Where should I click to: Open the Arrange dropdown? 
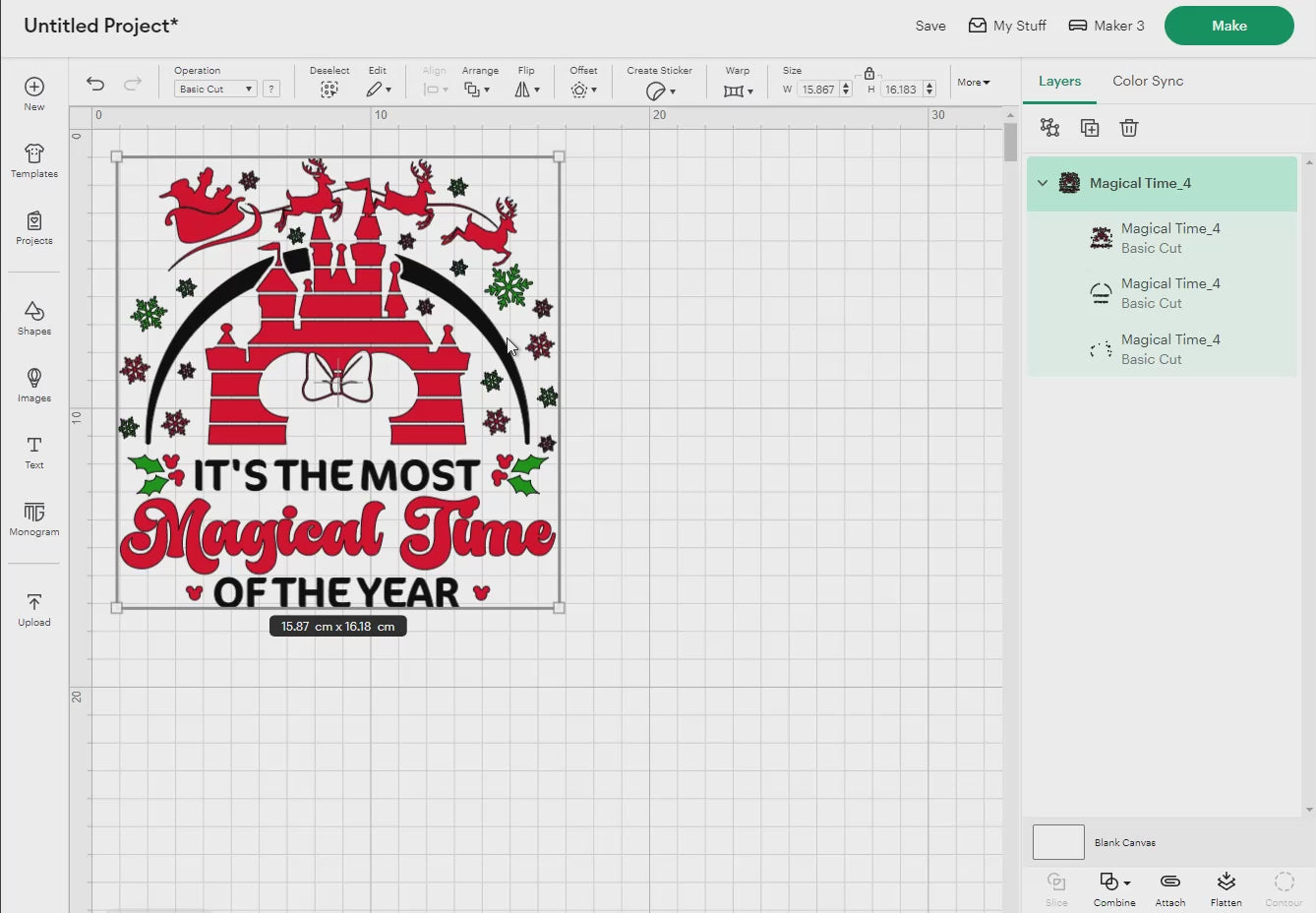pyautogui.click(x=478, y=90)
